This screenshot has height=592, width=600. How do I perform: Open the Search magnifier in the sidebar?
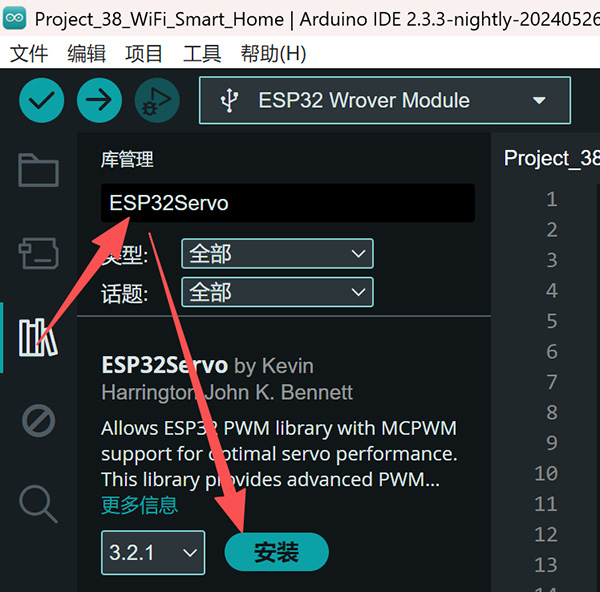click(38, 504)
